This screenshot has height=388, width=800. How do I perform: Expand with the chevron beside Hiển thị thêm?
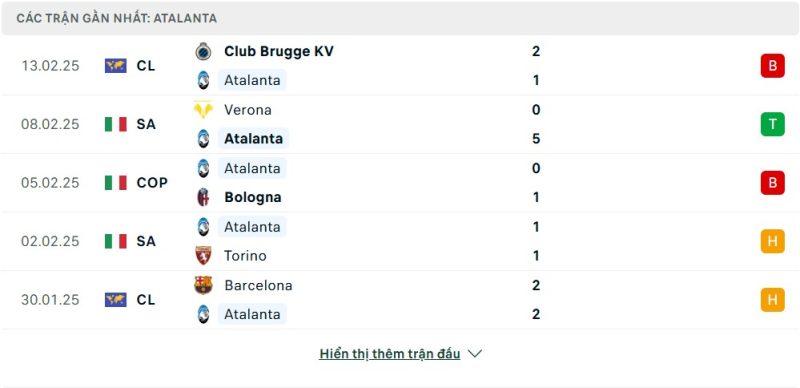pos(475,353)
